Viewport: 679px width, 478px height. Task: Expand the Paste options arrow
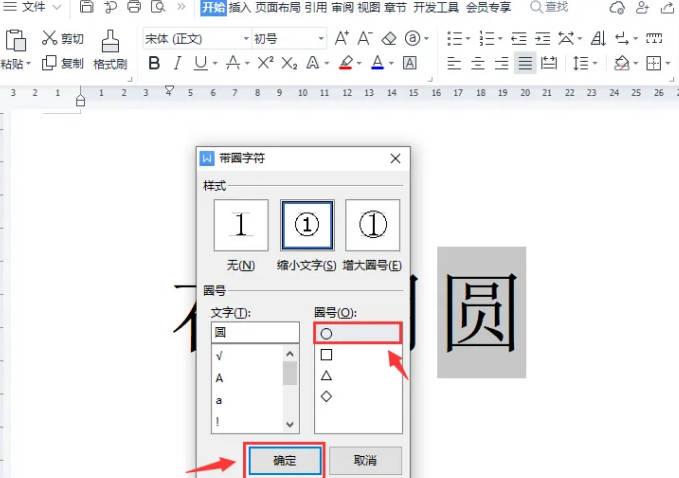[29, 64]
